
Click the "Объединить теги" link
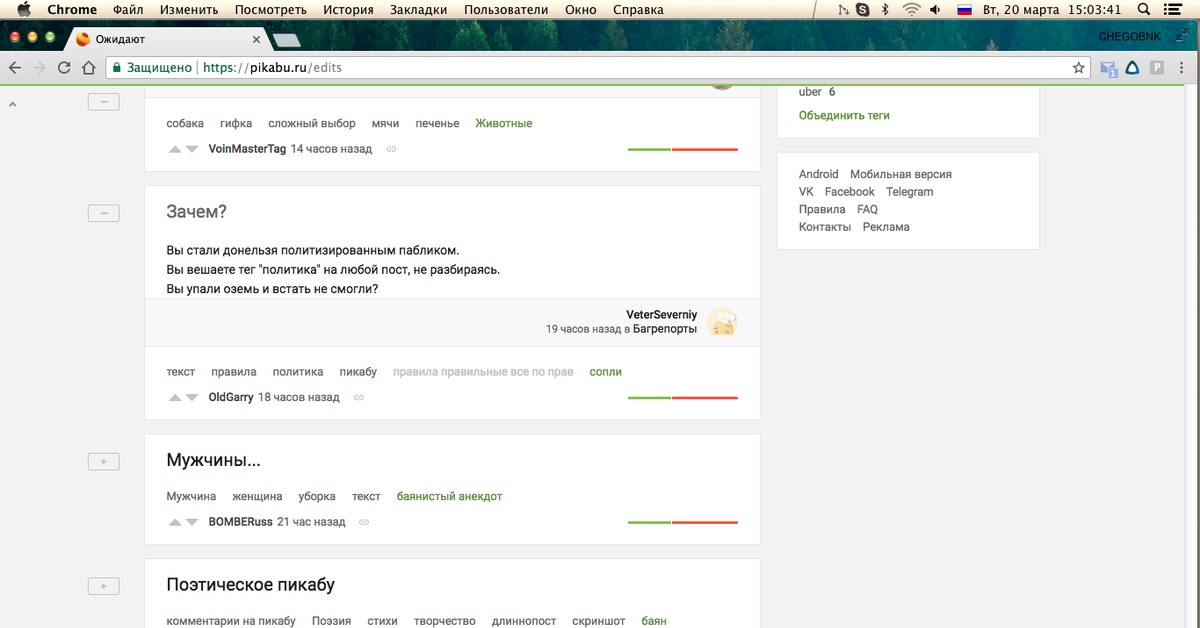click(843, 115)
